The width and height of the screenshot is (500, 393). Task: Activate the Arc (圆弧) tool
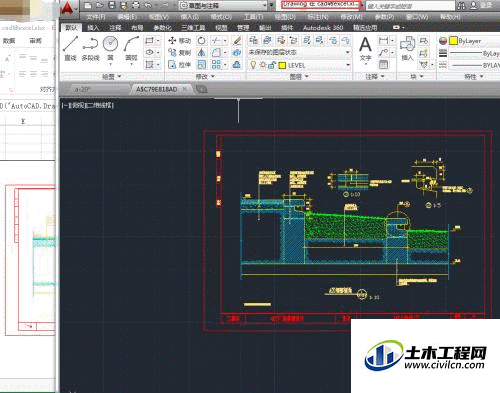[x=131, y=49]
